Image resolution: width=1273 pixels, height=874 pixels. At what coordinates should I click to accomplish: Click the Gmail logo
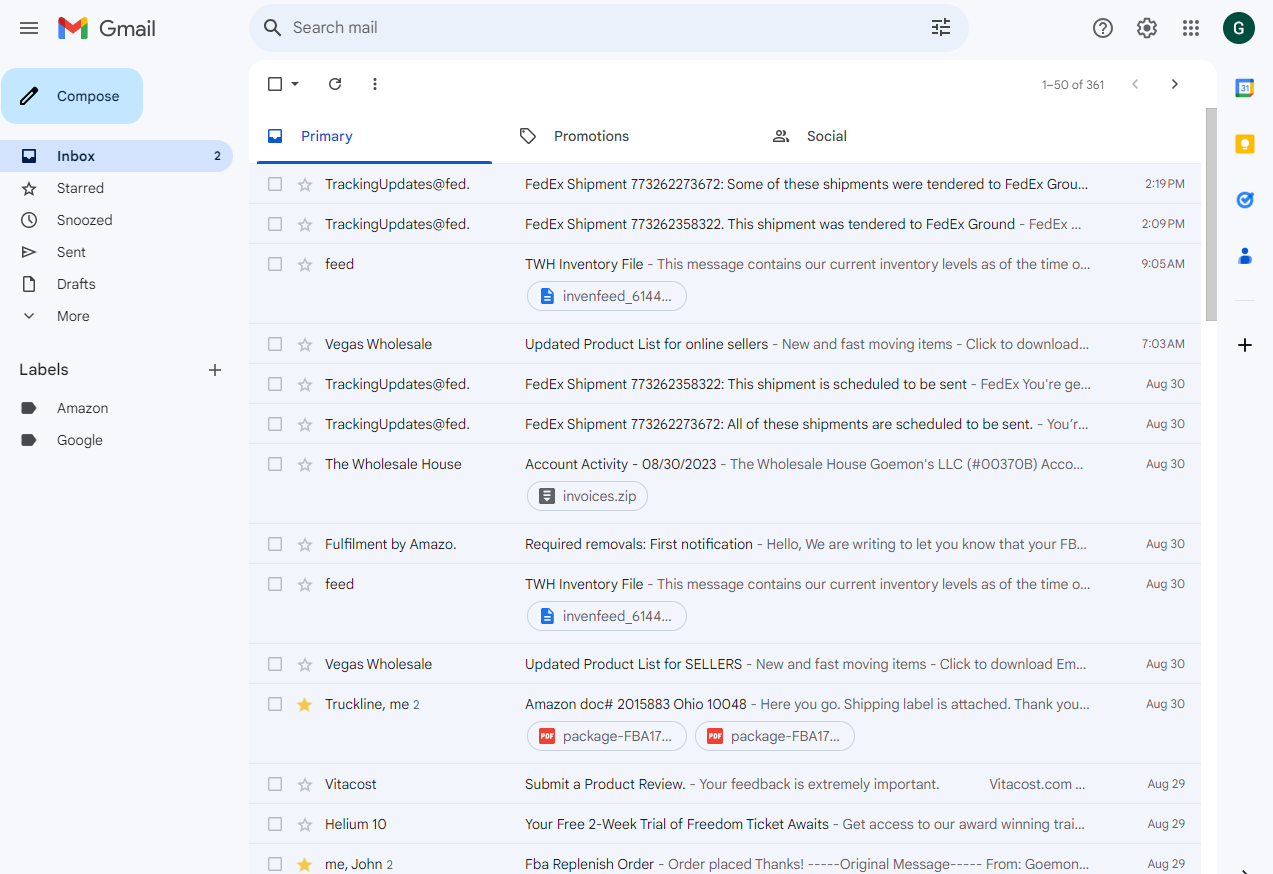(107, 28)
